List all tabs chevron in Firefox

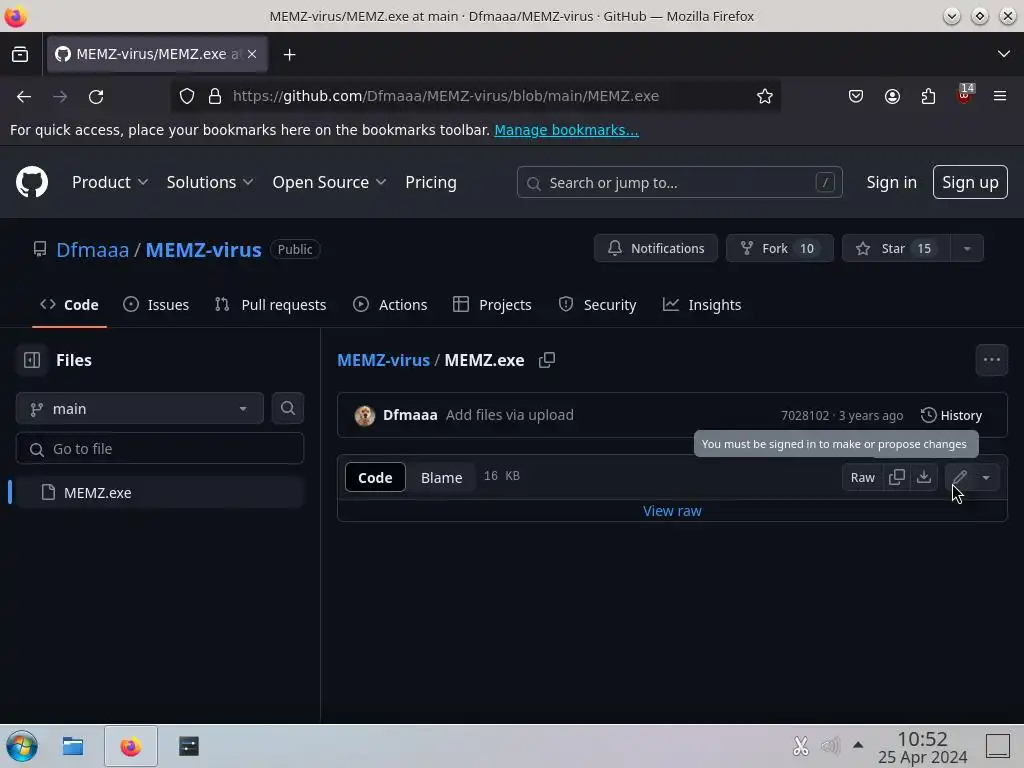coord(1004,54)
